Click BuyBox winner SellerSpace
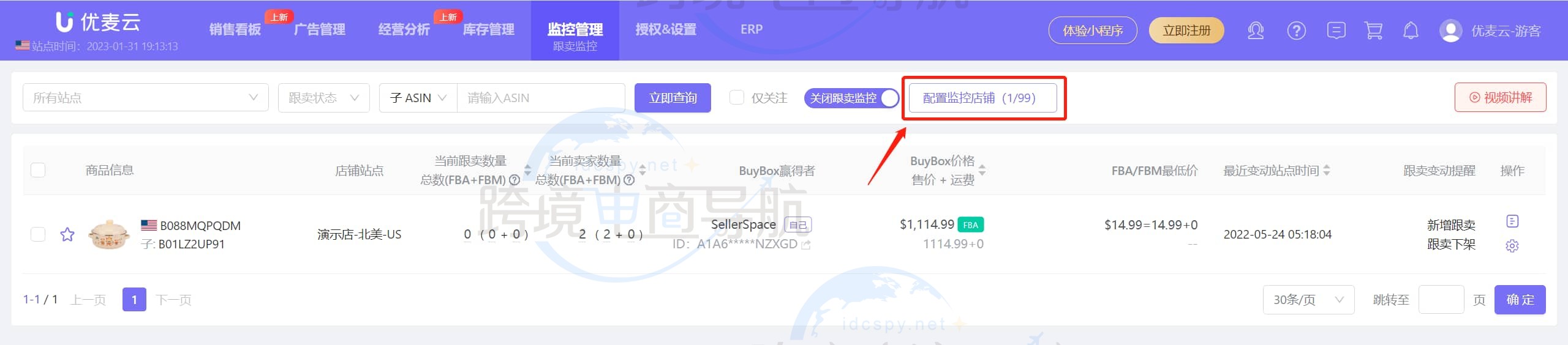The height and width of the screenshot is (345, 1568). click(x=743, y=224)
